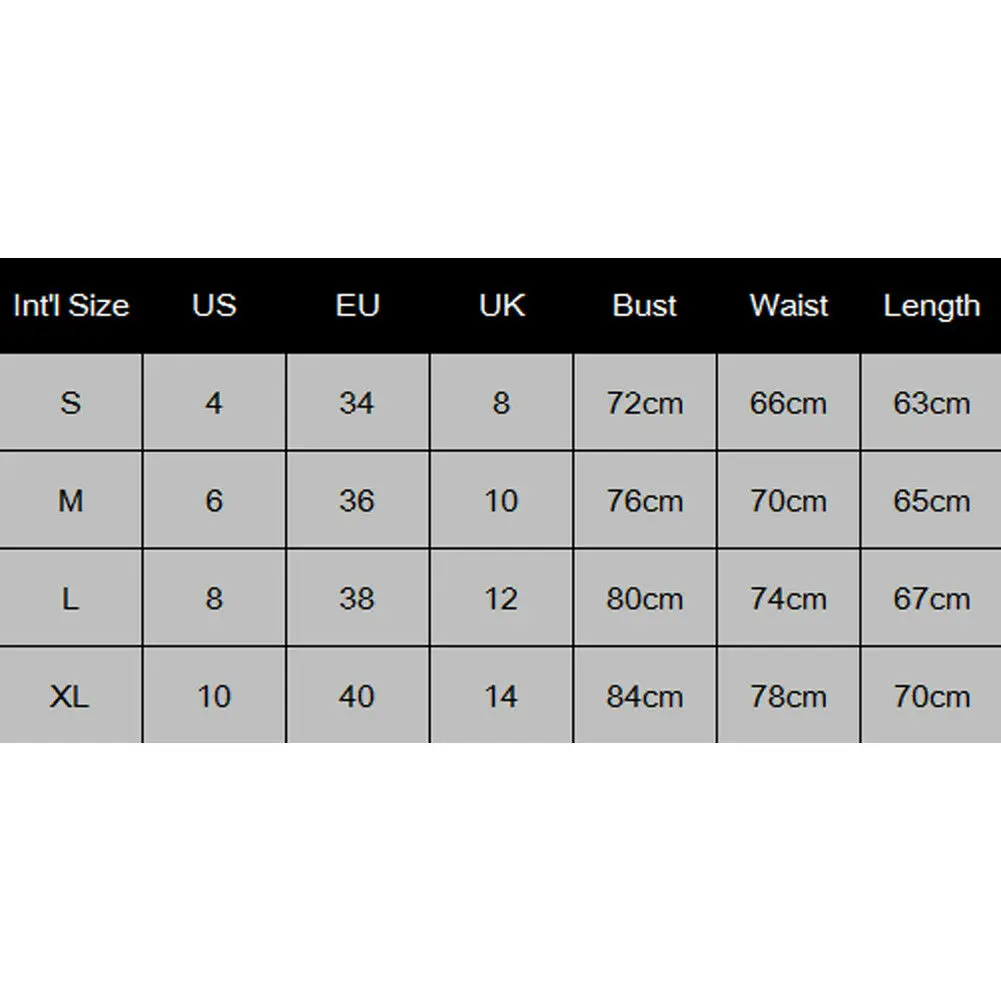This screenshot has width=1001, height=1001.
Task: Click the Bust column header
Action: [x=645, y=306]
